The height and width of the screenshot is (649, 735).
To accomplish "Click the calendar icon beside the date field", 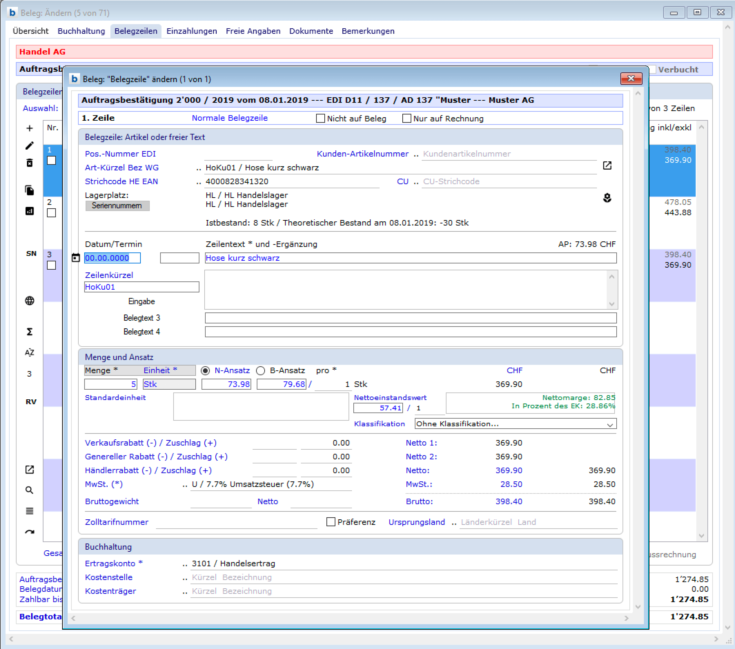I will [x=76, y=258].
